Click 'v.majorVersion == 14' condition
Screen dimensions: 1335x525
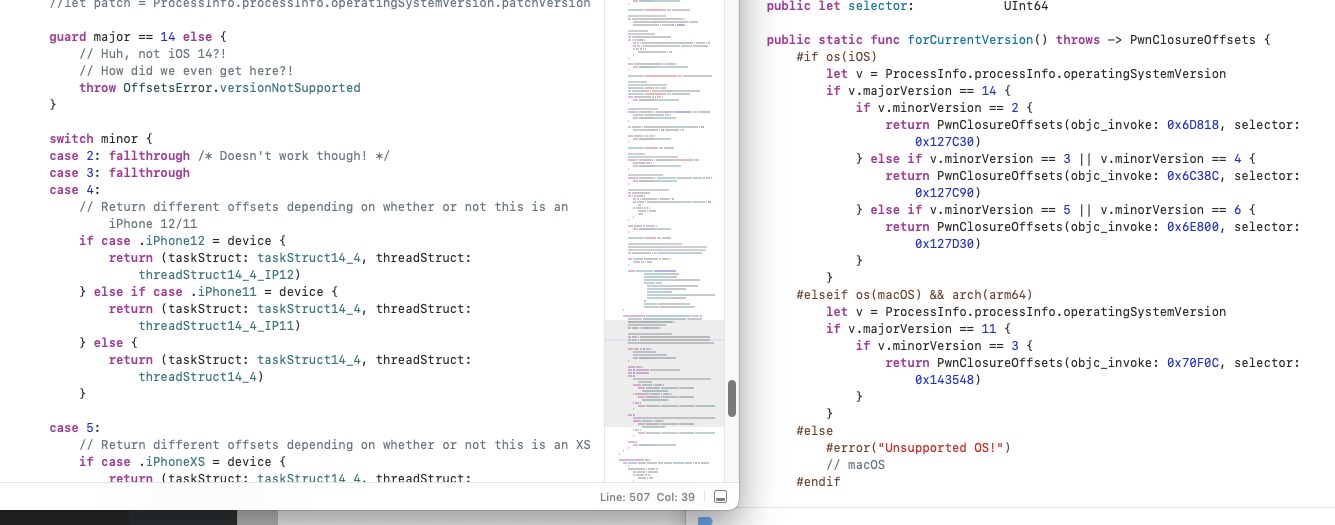pos(920,92)
